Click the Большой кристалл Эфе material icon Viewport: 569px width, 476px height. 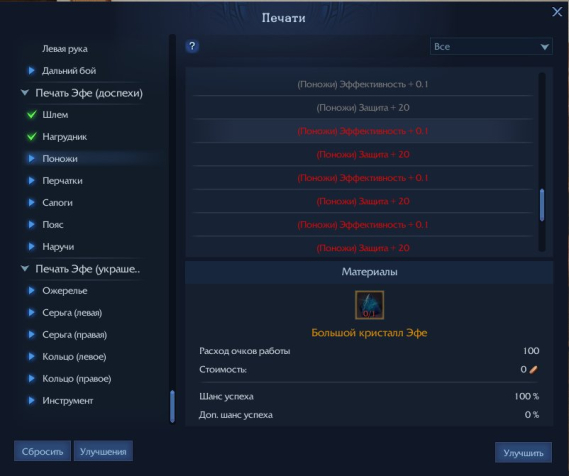pyautogui.click(x=369, y=305)
